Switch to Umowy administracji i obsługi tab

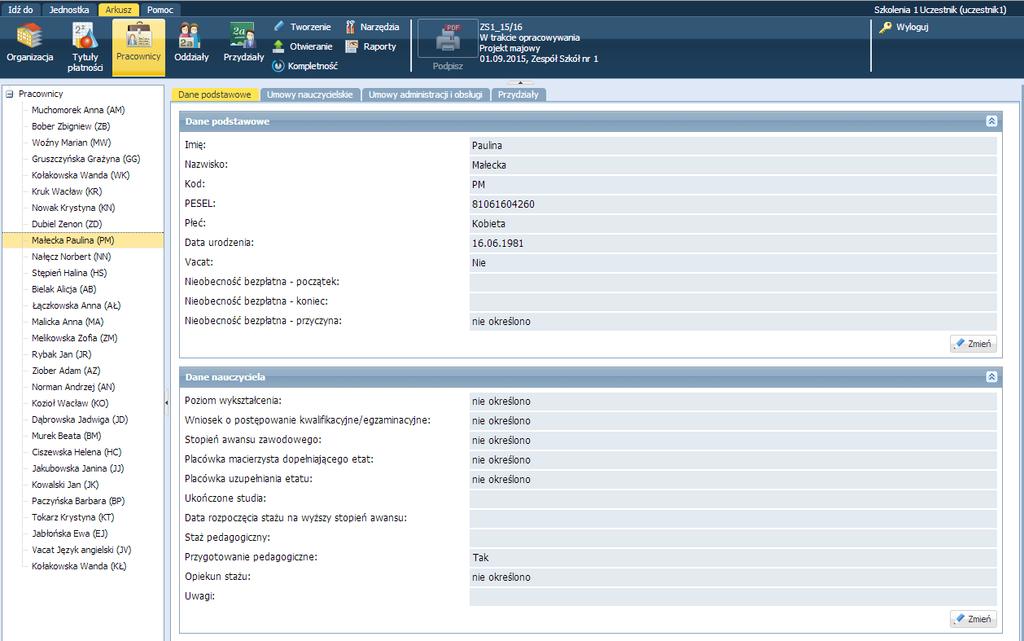425,95
